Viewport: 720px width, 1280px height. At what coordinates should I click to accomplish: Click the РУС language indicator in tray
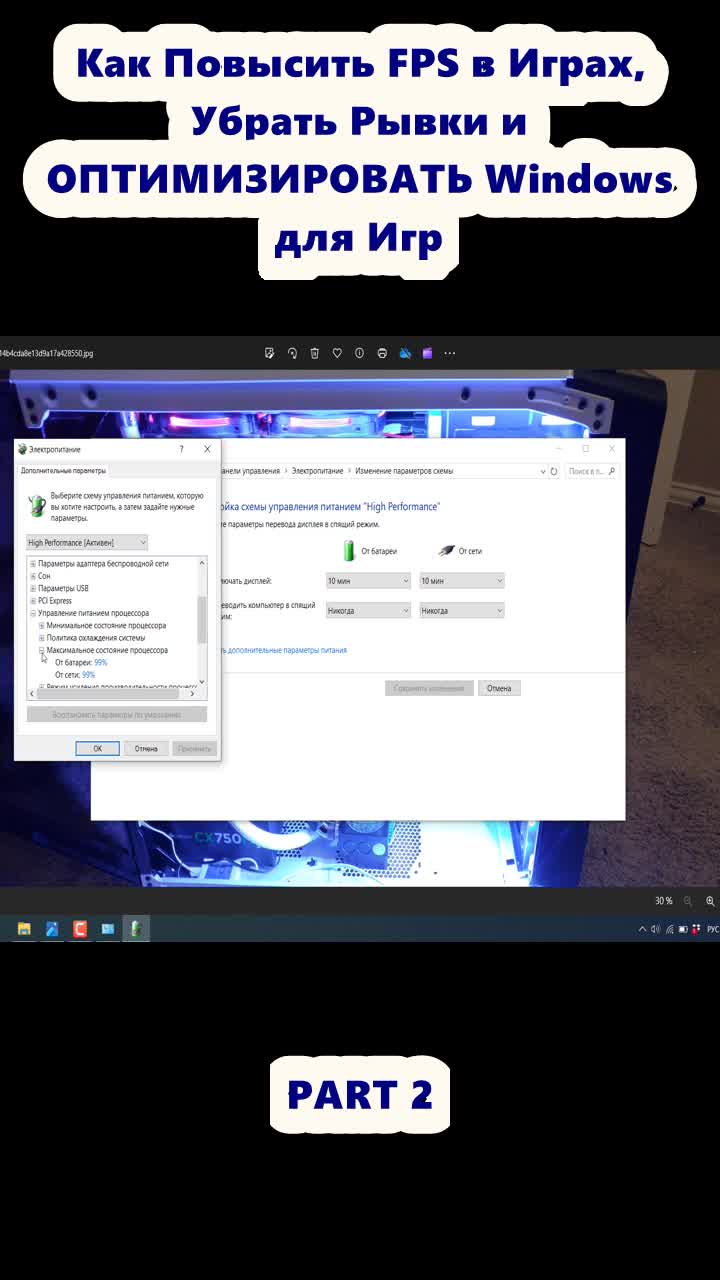click(712, 929)
